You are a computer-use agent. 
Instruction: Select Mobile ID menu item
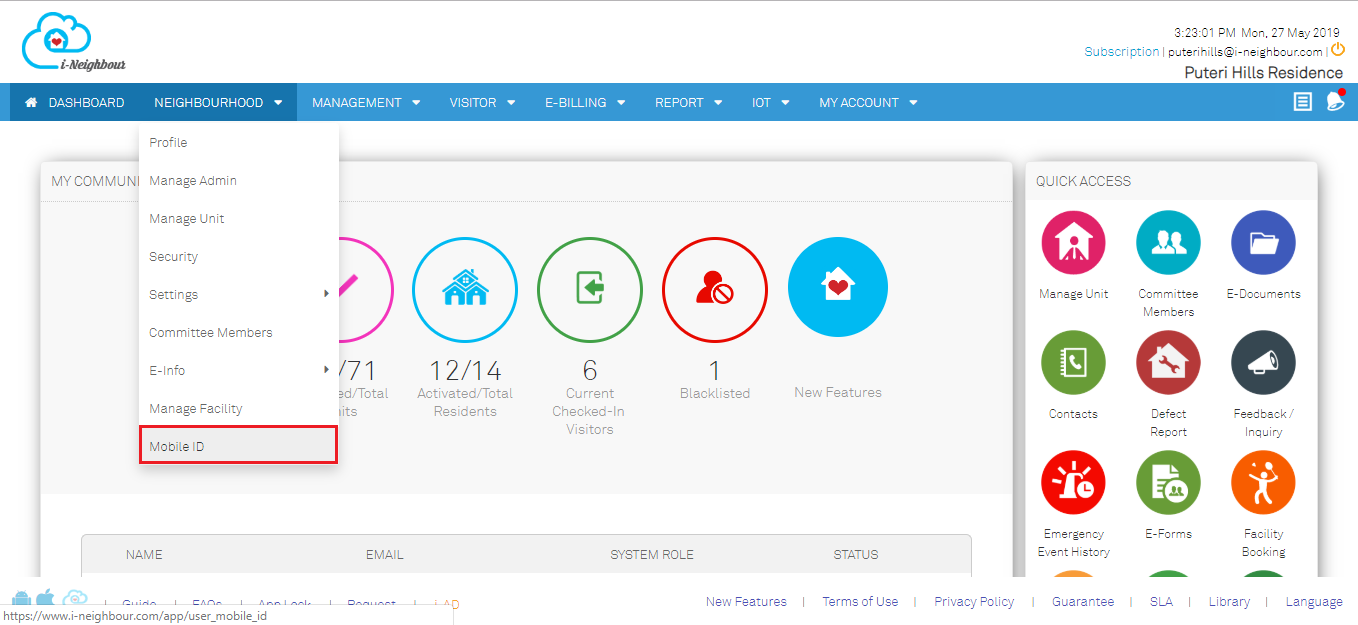coord(238,445)
